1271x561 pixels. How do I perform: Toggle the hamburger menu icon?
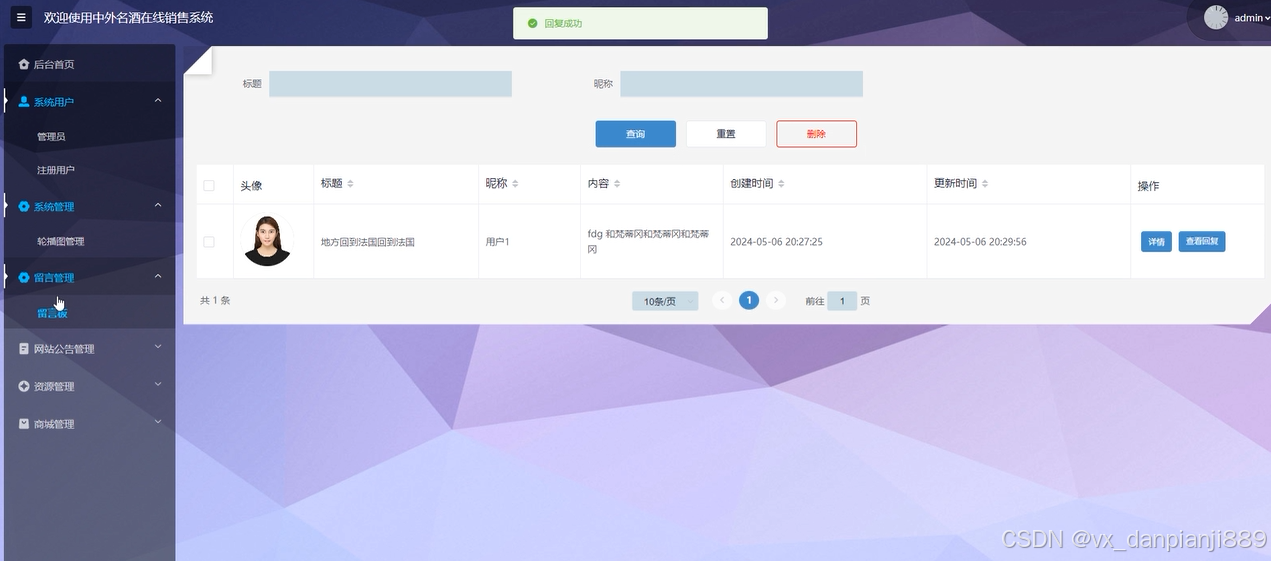22,18
